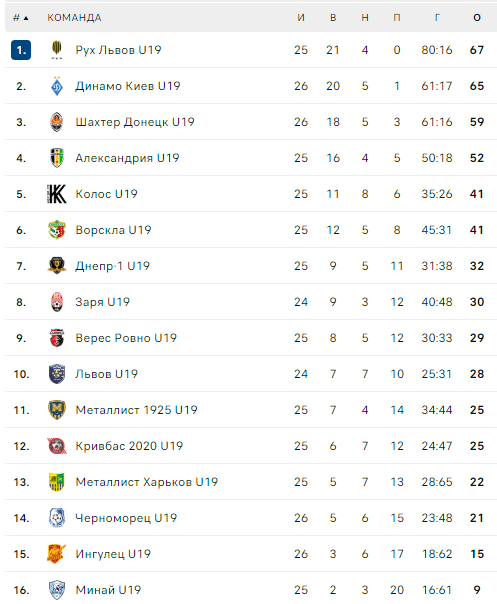The width and height of the screenshot is (497, 604).
Task: Click the КОМАНДА column header
Action: click(74, 18)
